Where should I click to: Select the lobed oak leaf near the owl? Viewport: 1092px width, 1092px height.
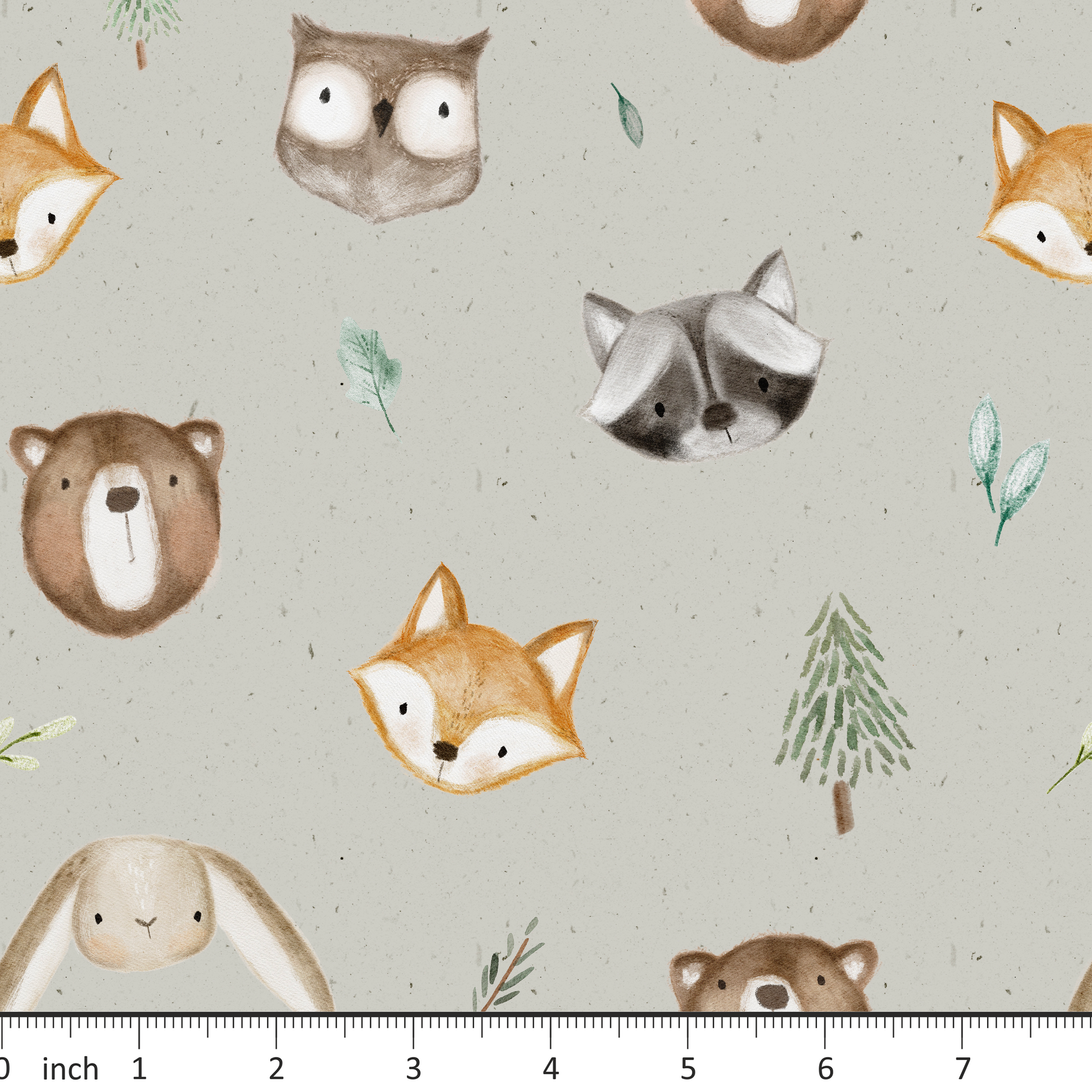[369, 375]
